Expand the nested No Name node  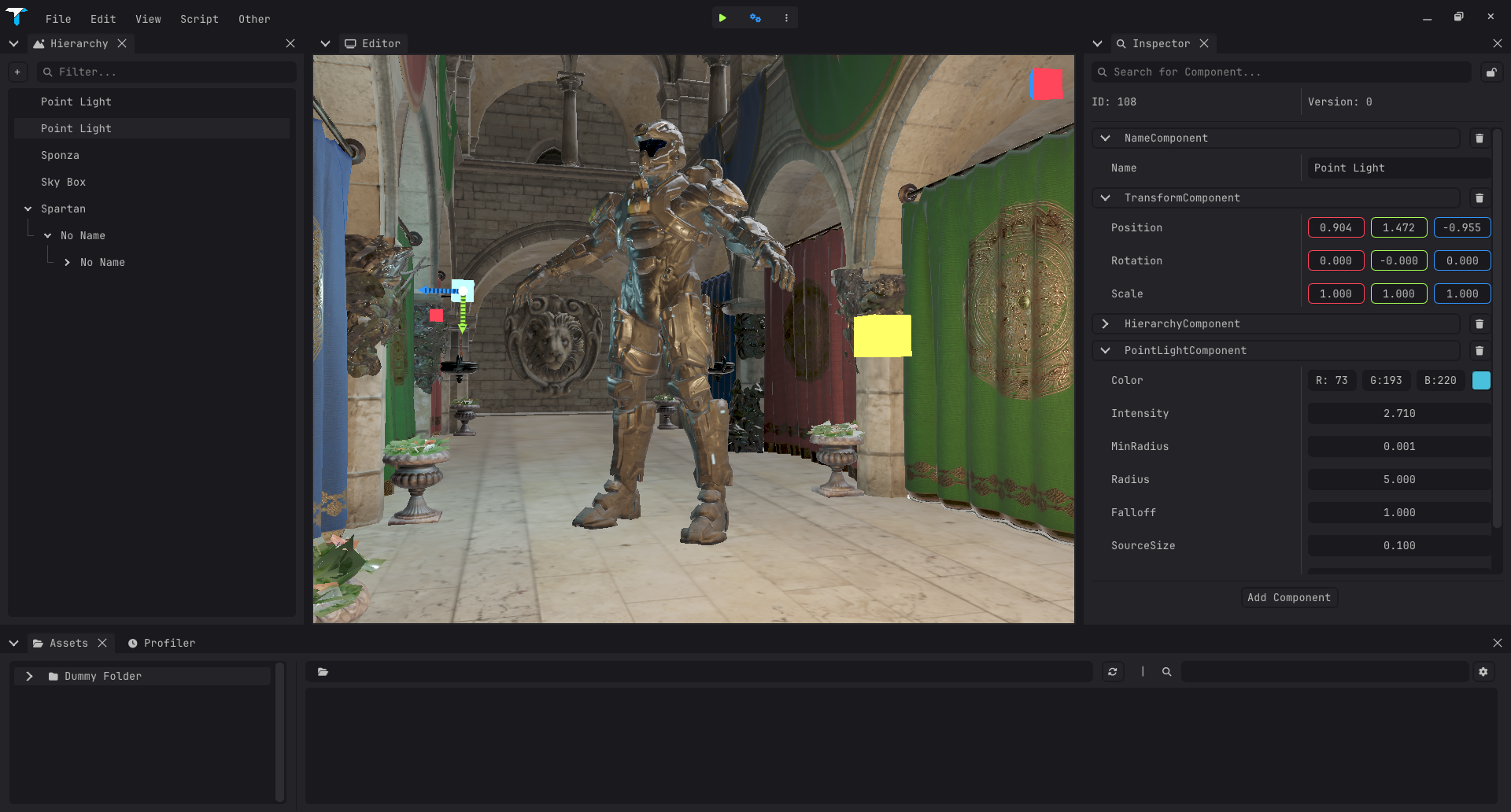(67, 263)
